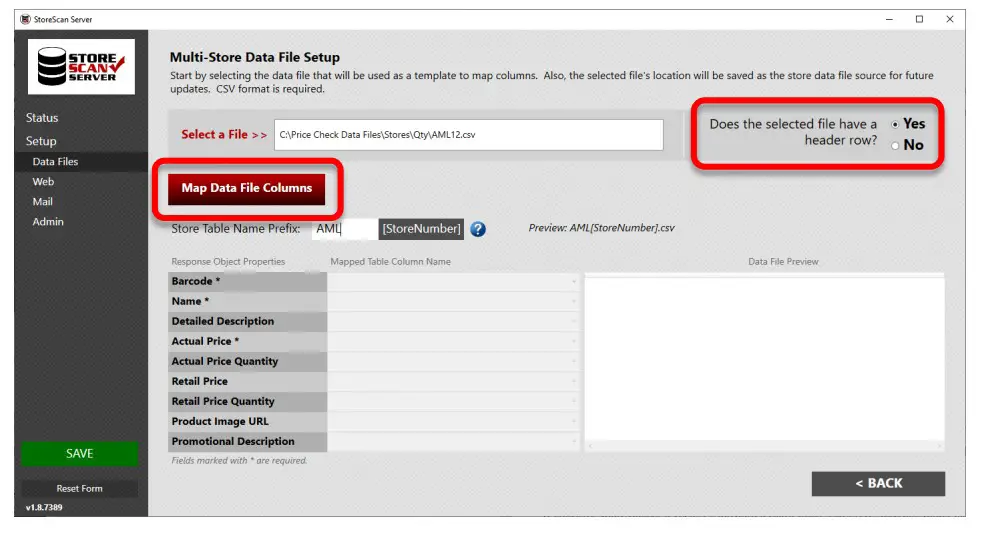Click the Data File Preview horizontal scrollbar
Viewport: 987px width, 533px height.
click(764, 446)
